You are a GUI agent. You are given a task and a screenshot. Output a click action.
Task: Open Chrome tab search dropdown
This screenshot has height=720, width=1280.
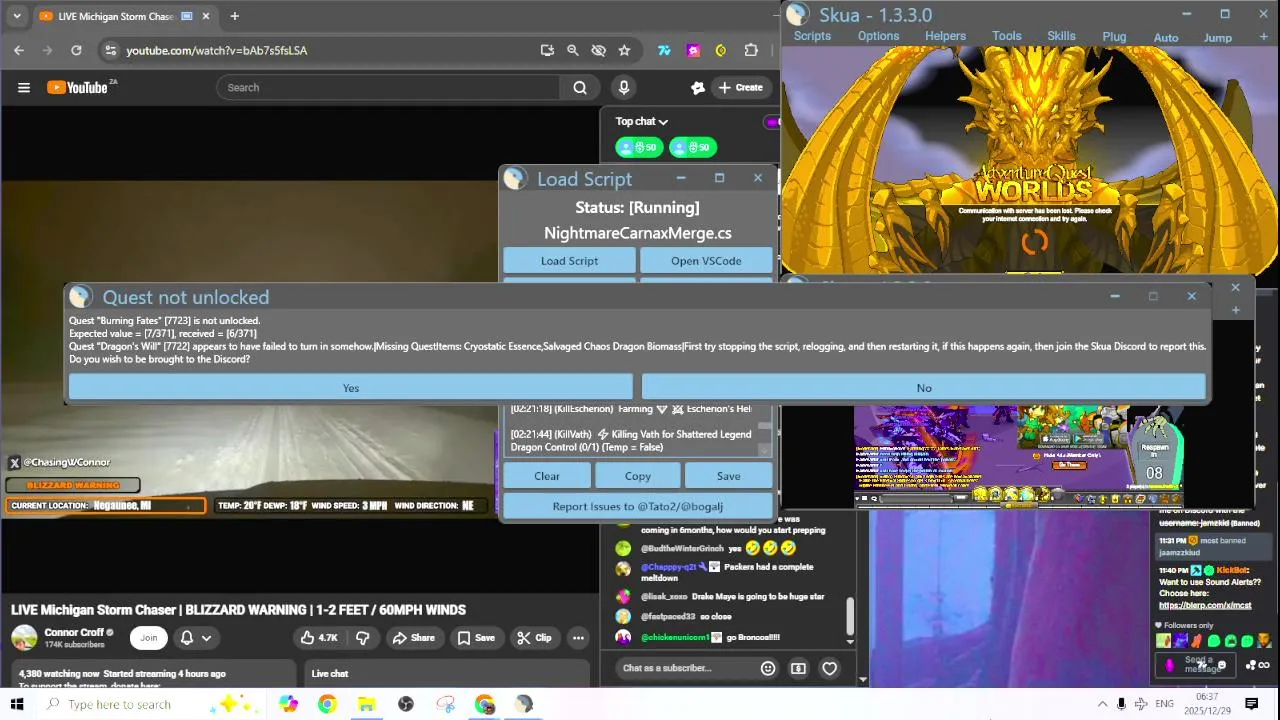16,16
